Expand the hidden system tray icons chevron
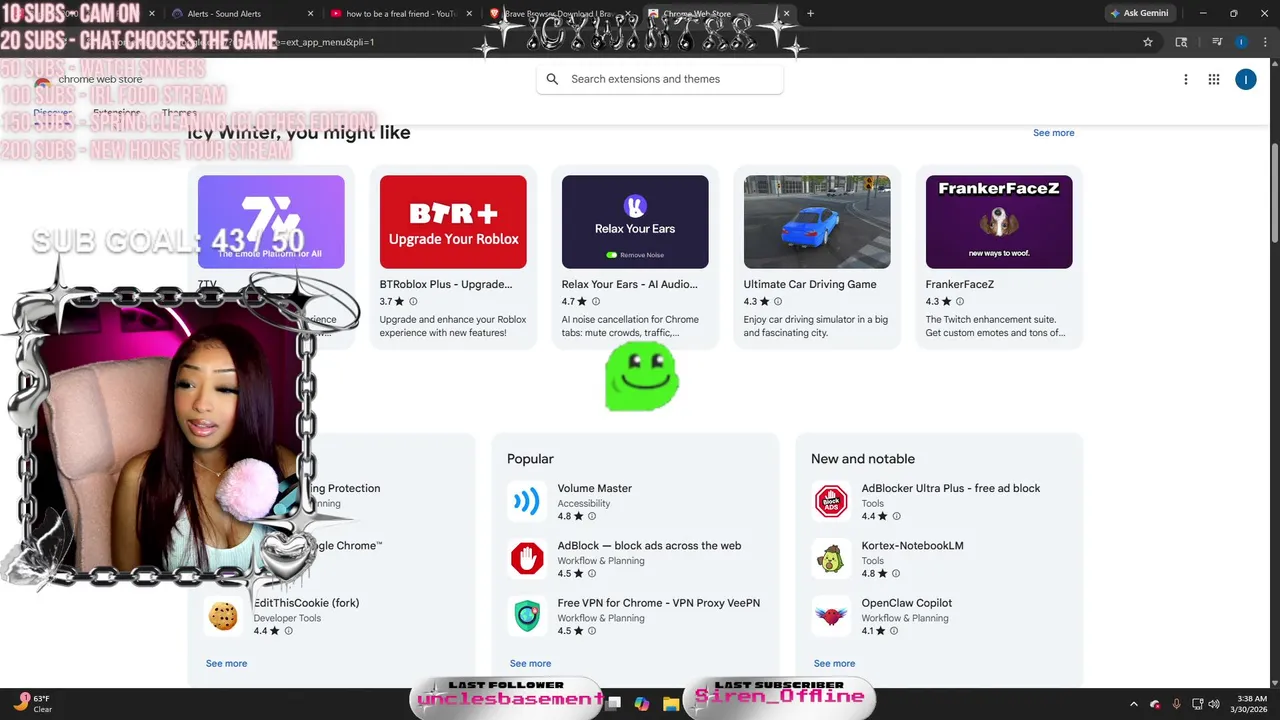Image resolution: width=1280 pixels, height=720 pixels. click(x=1133, y=704)
